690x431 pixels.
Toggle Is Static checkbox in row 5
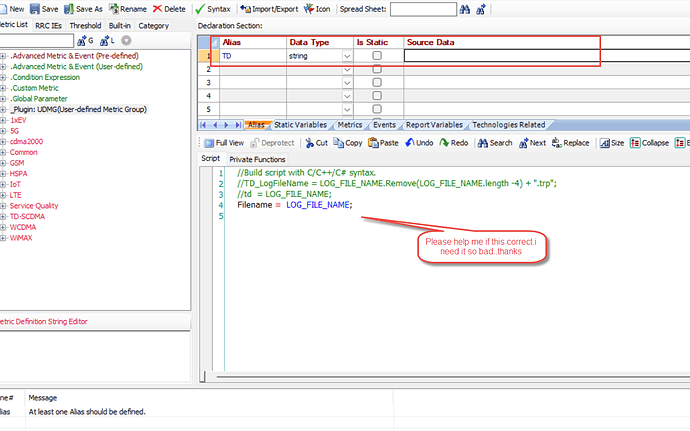click(377, 109)
